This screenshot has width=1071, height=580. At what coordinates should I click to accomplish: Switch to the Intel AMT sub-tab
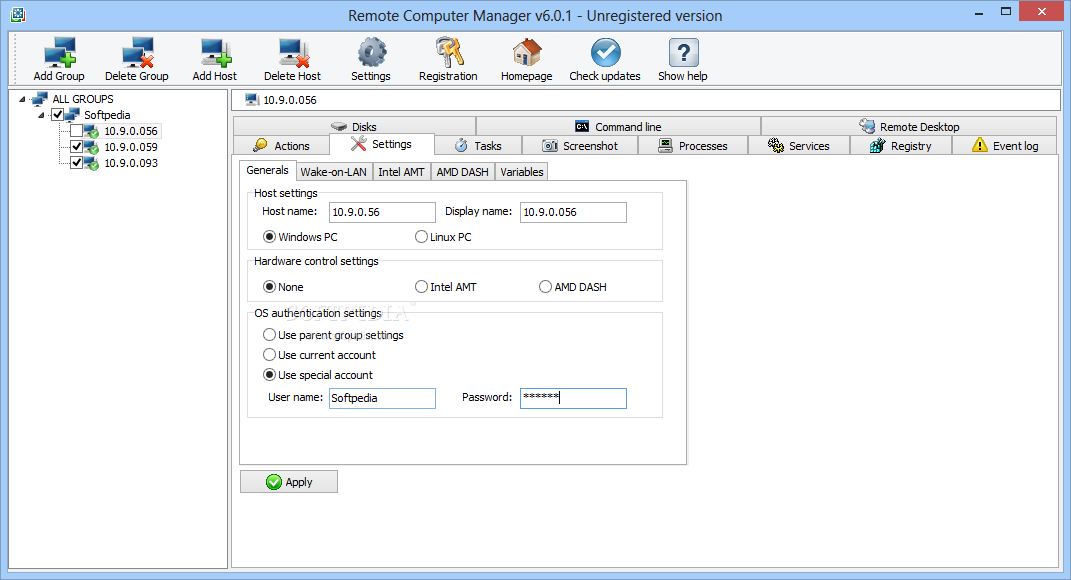pyautogui.click(x=402, y=172)
